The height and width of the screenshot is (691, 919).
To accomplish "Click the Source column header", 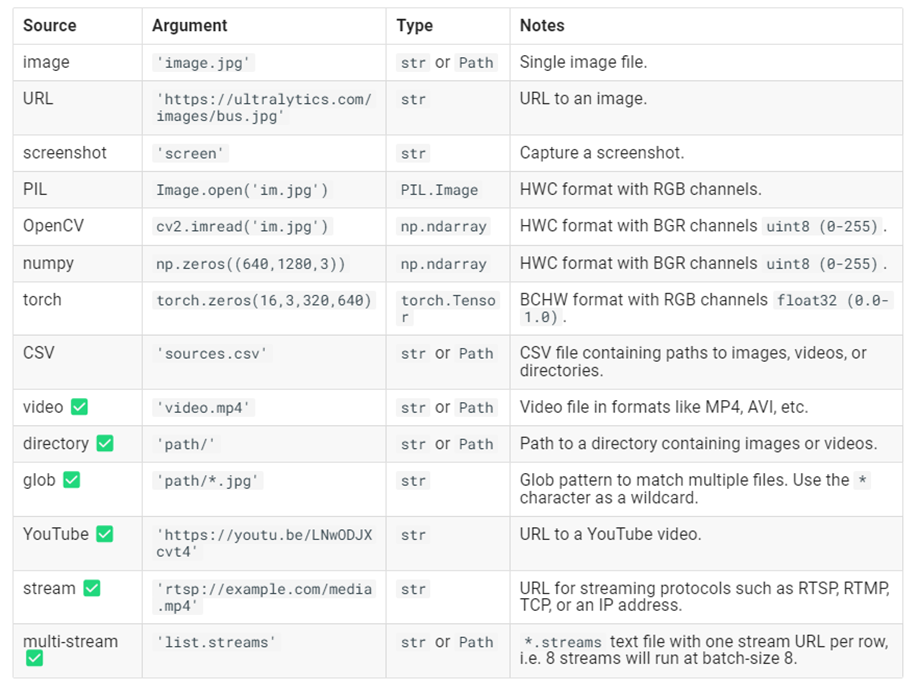I will (x=50, y=26).
